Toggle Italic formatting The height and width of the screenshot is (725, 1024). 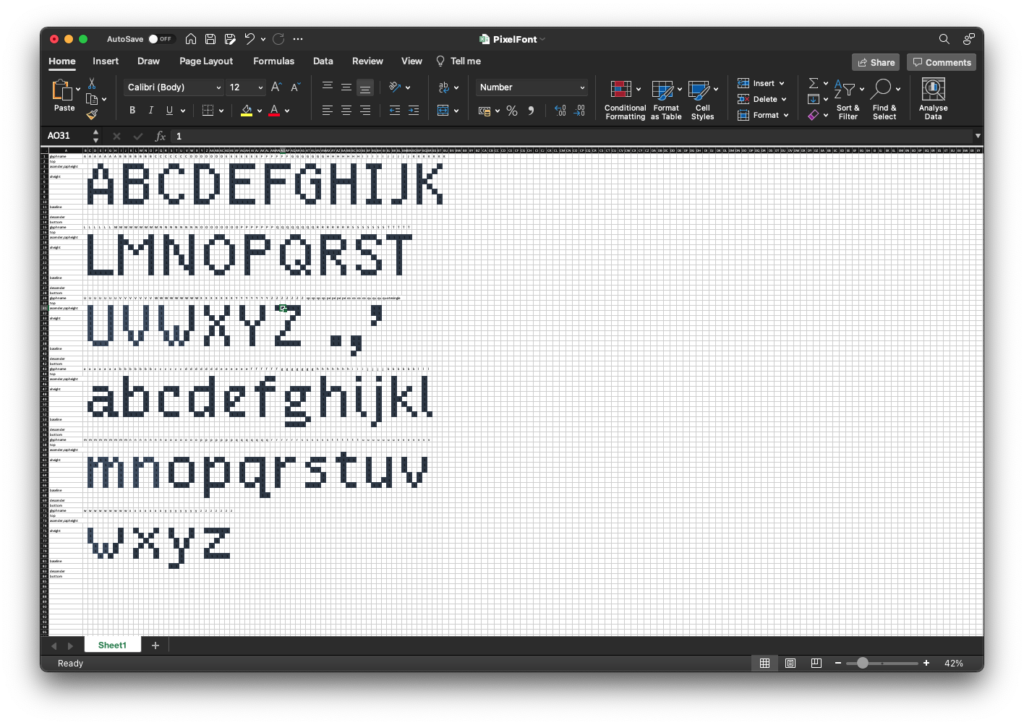(151, 111)
